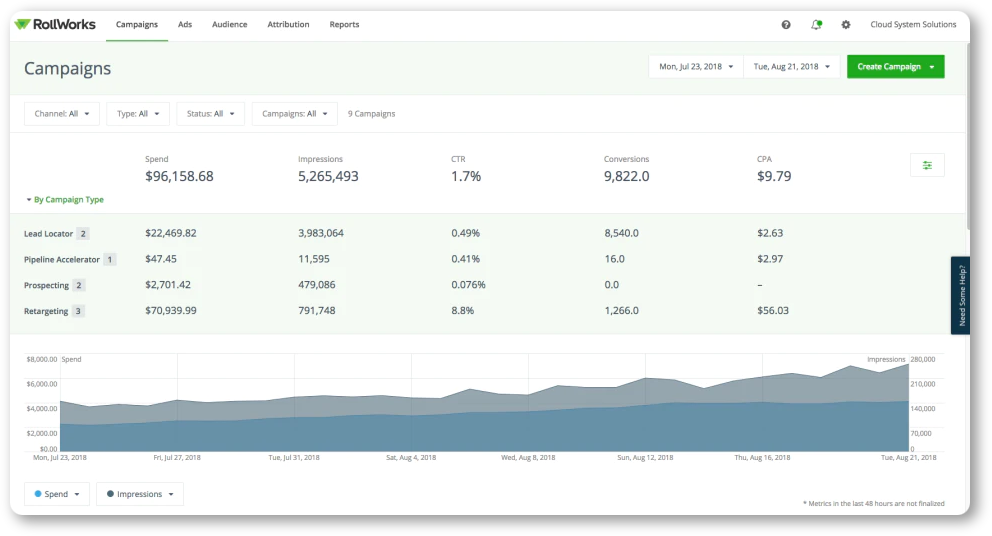Image resolution: width=992 pixels, height=536 pixels.
Task: Click Prospecting CTR value 0.076%
Action: tap(468, 285)
